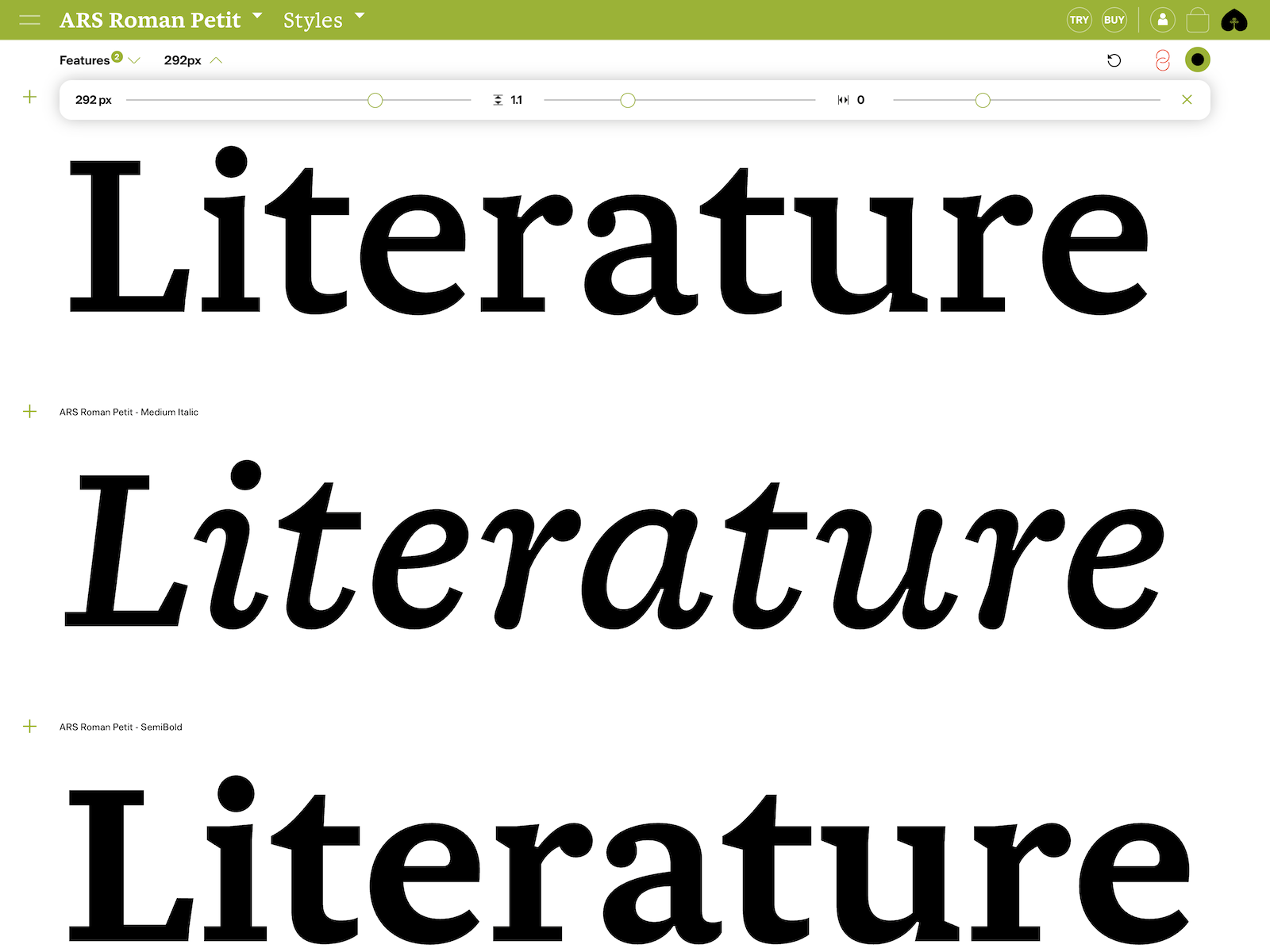Click the BUY button

coord(1114,20)
